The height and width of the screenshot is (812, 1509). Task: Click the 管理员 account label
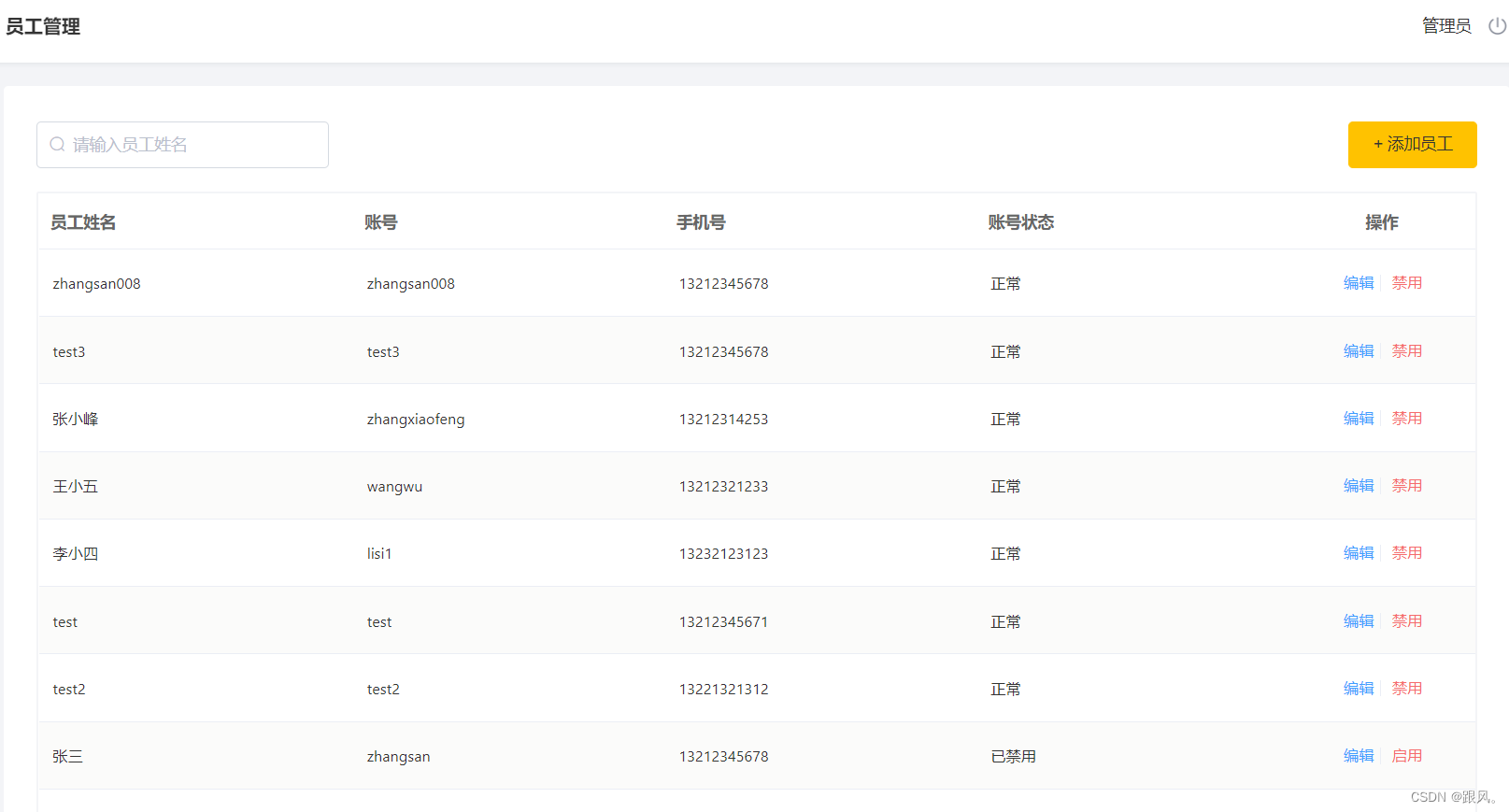1446,26
